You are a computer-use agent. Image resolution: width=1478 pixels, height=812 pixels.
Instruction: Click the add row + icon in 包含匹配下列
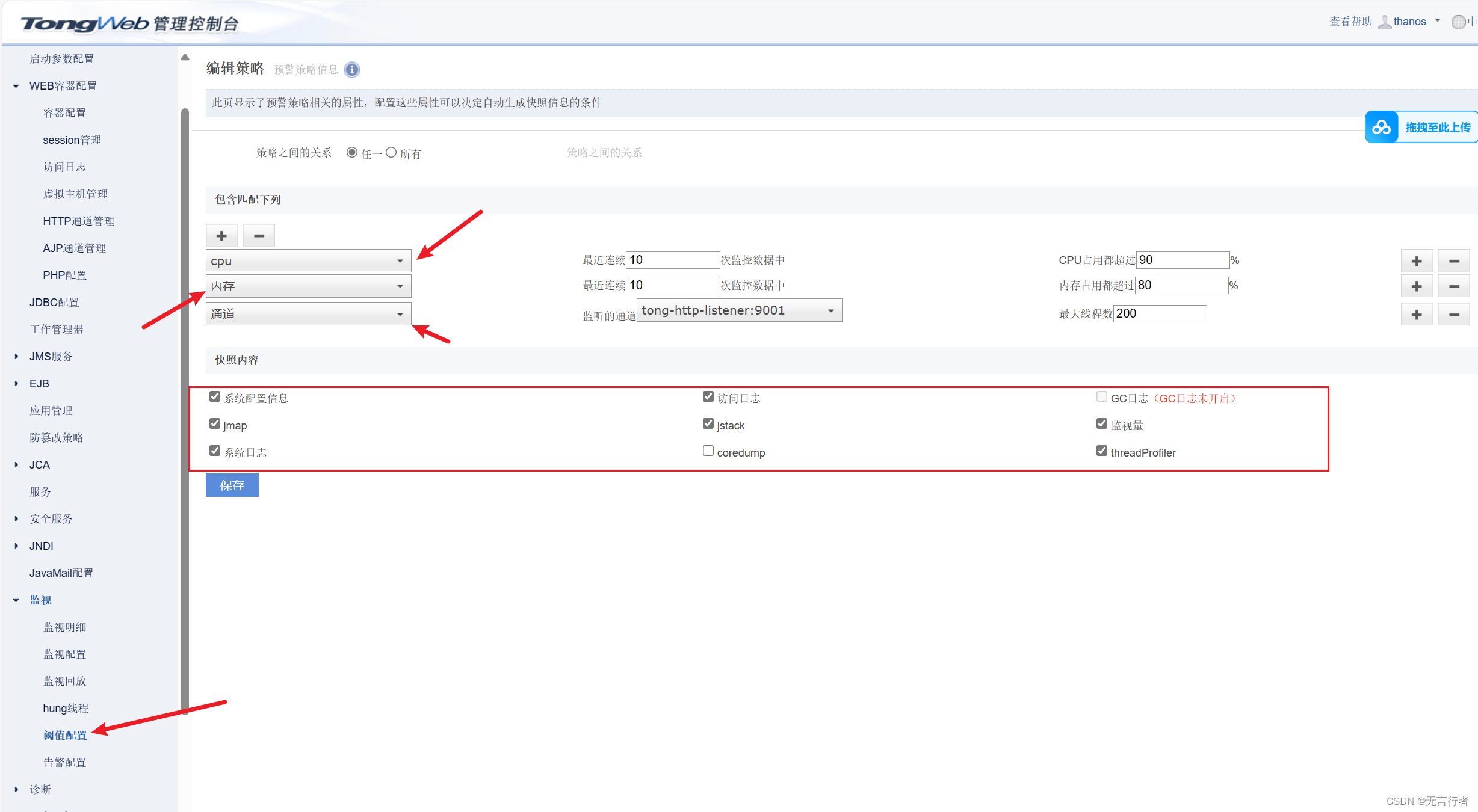tap(221, 235)
